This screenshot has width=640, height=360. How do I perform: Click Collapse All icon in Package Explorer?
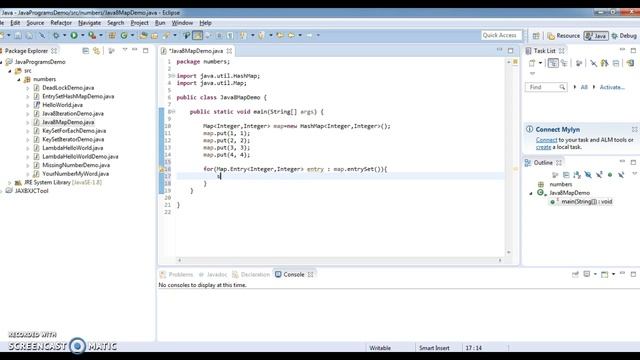coord(85,51)
